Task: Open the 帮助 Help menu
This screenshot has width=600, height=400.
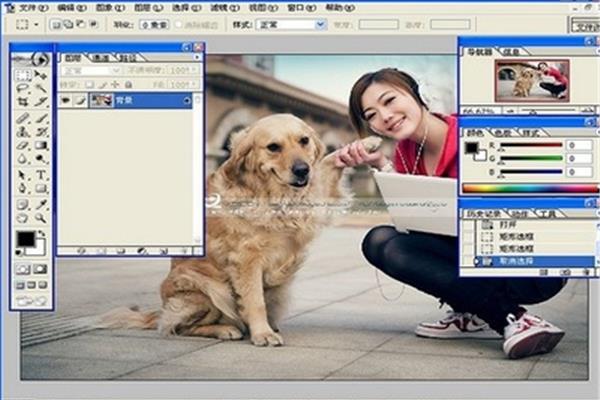Action: click(340, 8)
